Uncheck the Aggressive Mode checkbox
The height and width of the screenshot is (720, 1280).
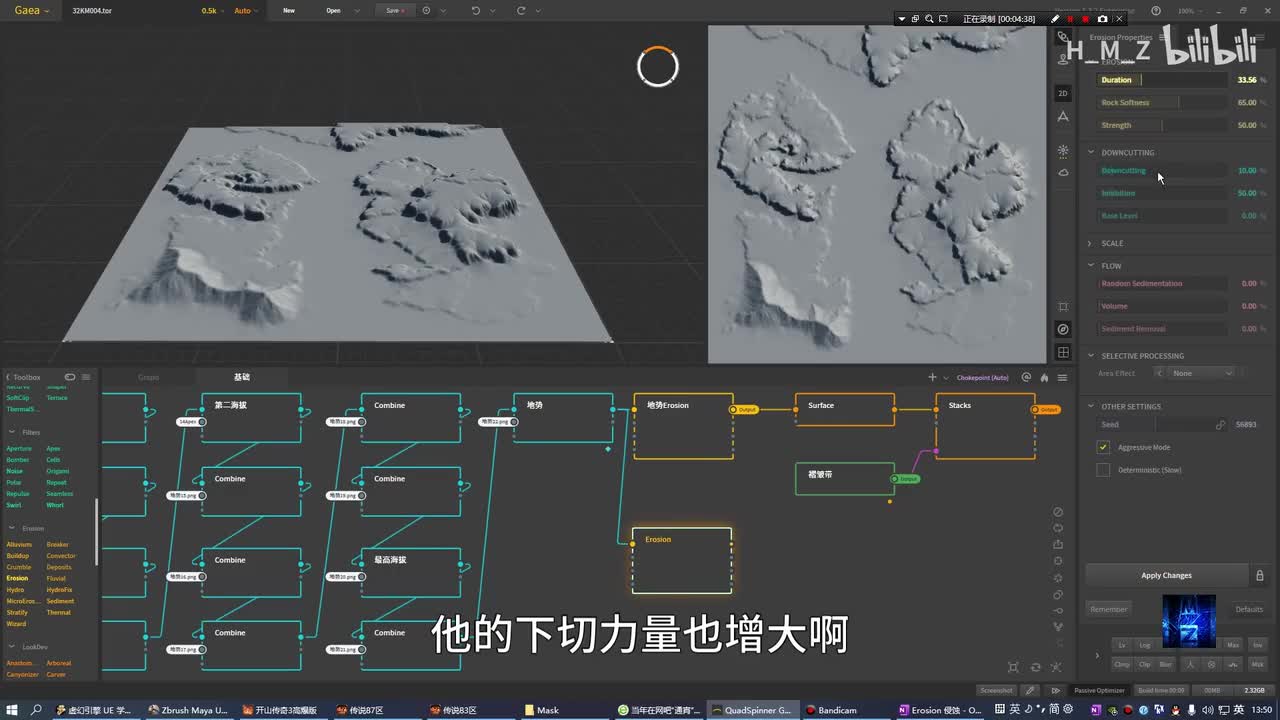(x=1103, y=447)
